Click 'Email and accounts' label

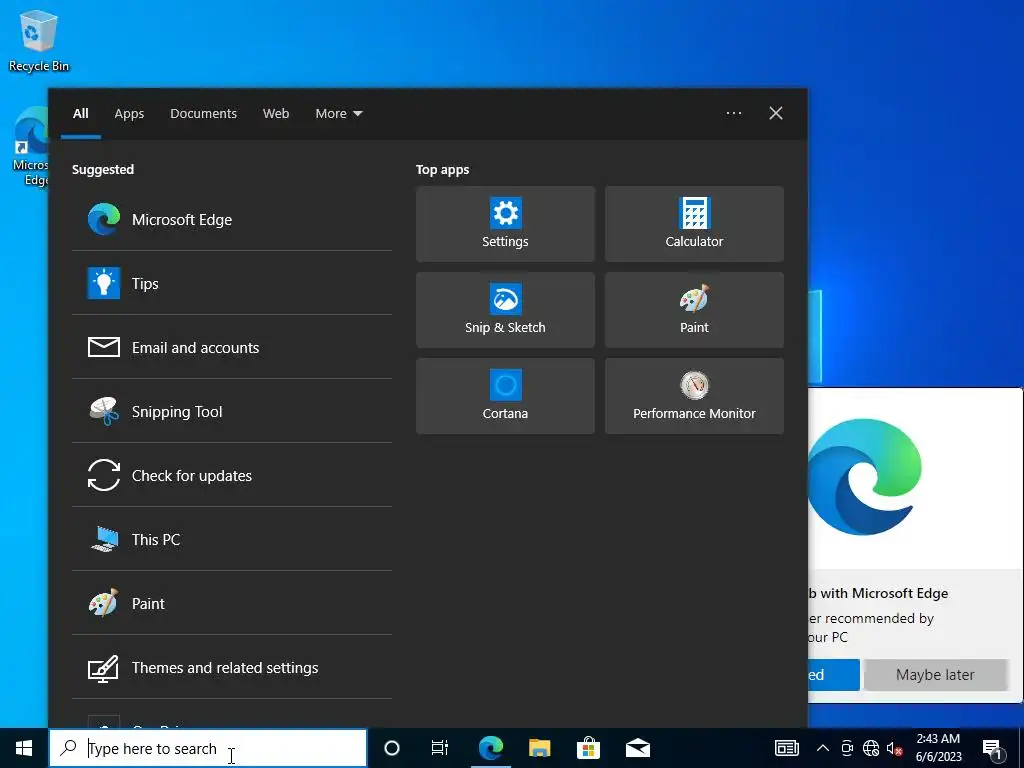pos(196,347)
